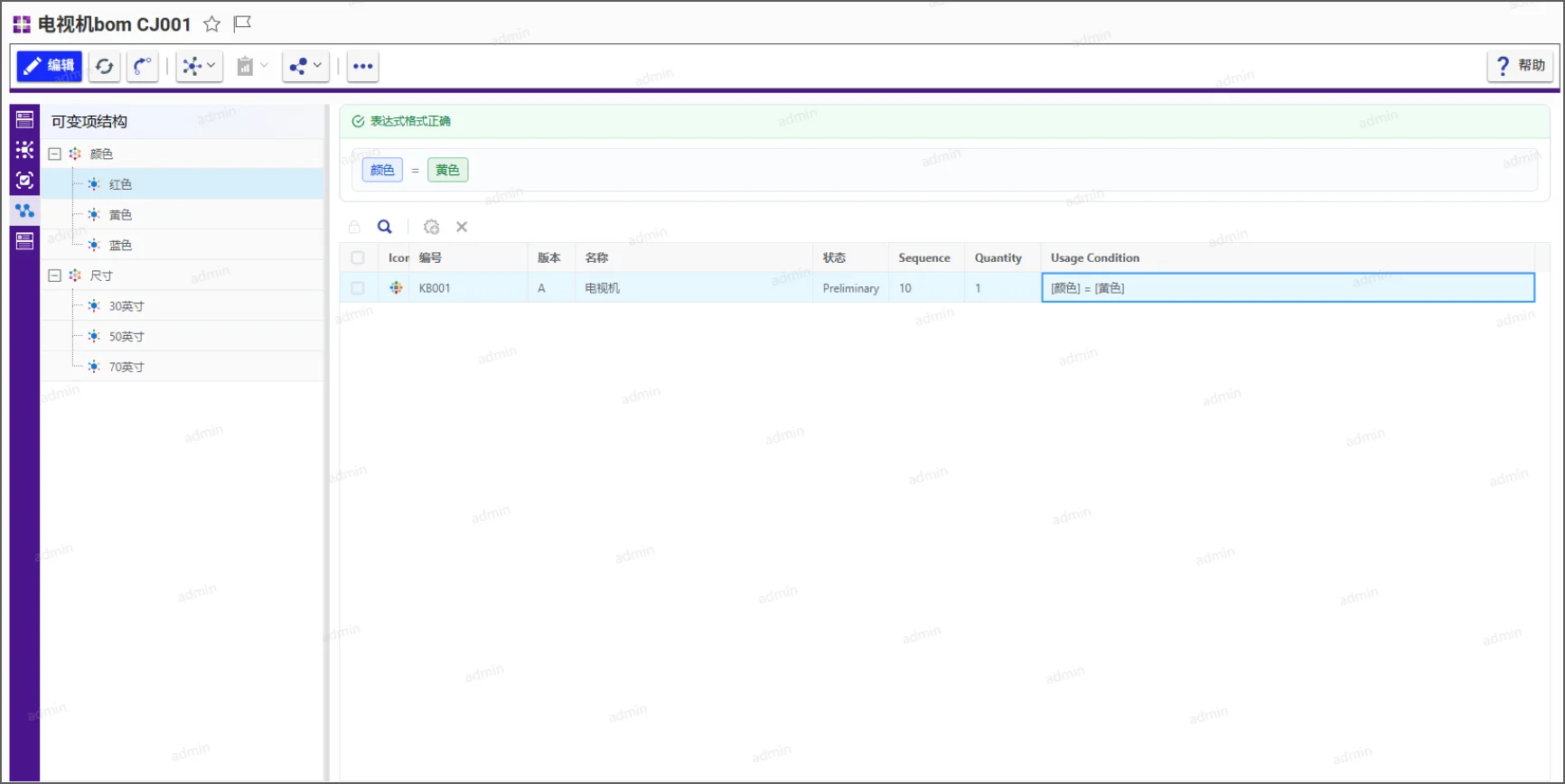1565x784 pixels.
Task: Click the KB001 number cell
Action: [468, 288]
